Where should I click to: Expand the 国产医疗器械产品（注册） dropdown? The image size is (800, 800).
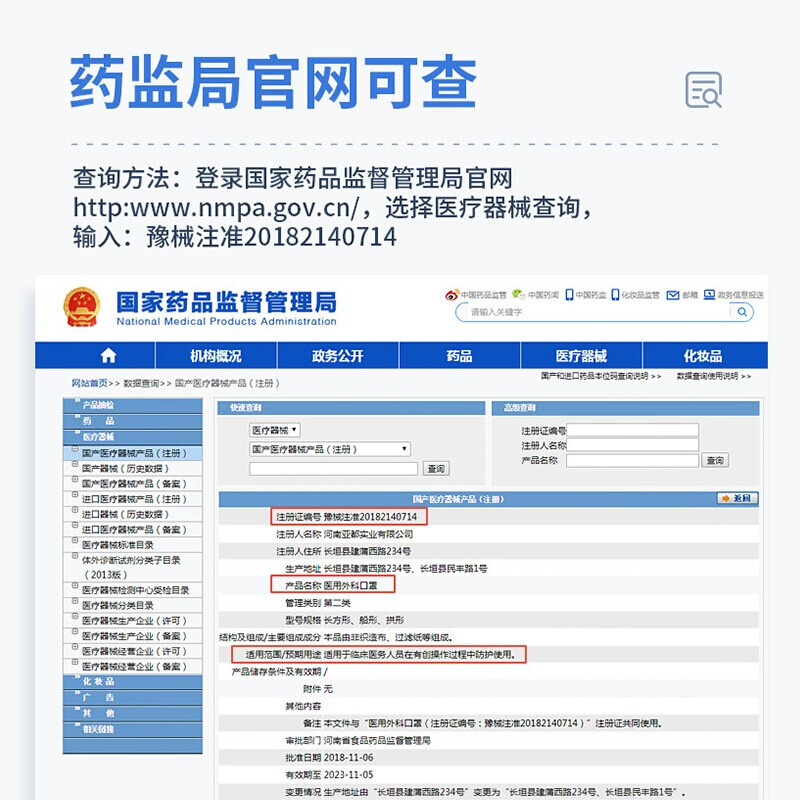329,449
